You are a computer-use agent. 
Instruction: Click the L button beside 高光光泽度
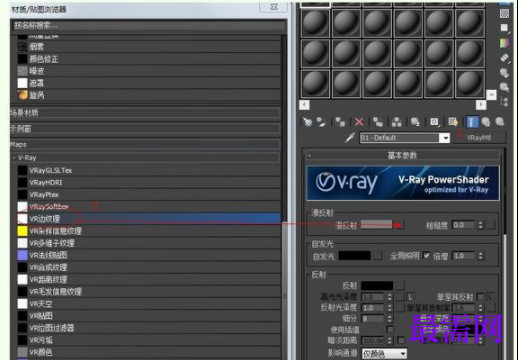point(410,297)
